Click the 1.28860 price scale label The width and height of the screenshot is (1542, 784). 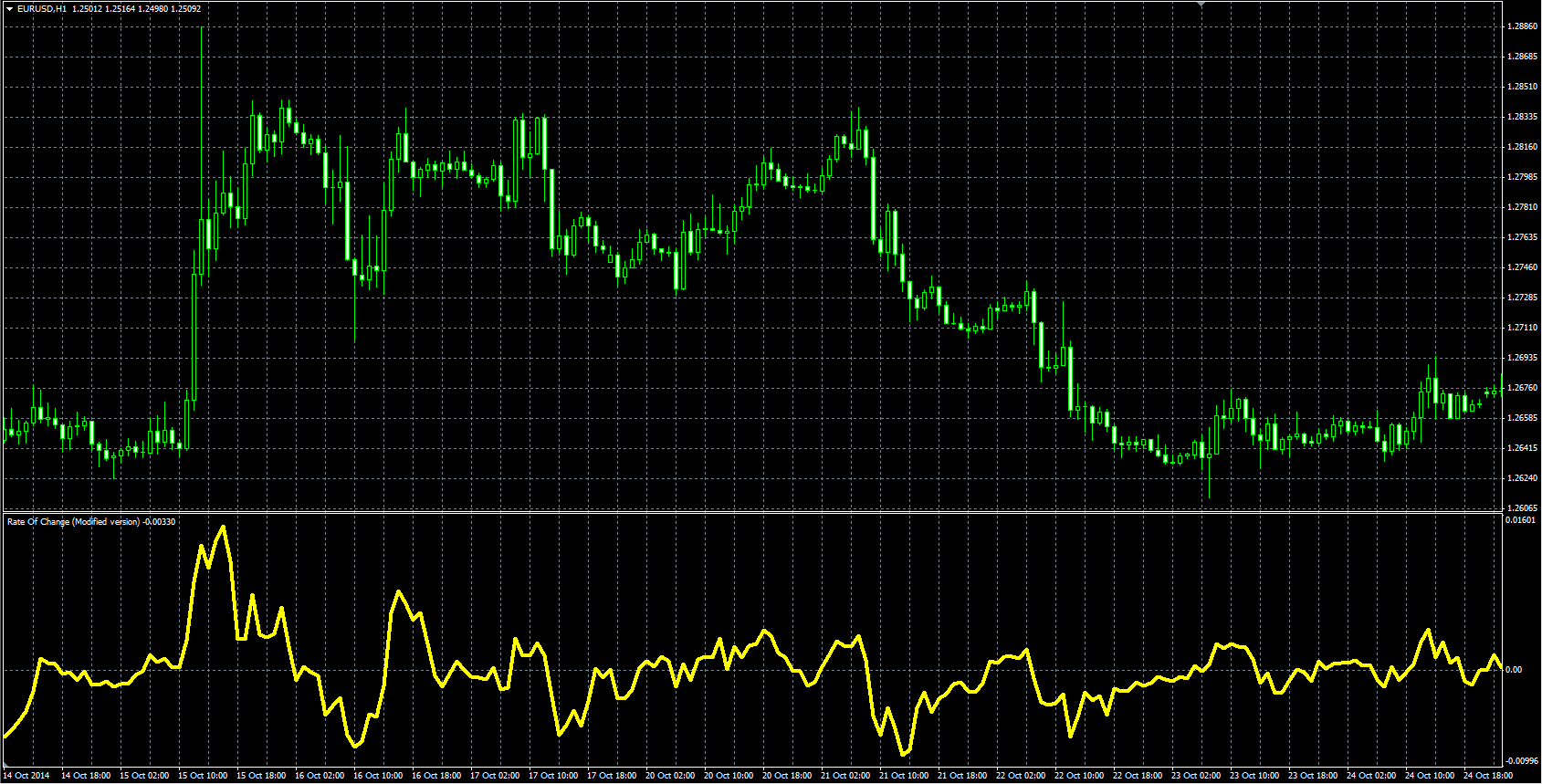(x=1523, y=26)
